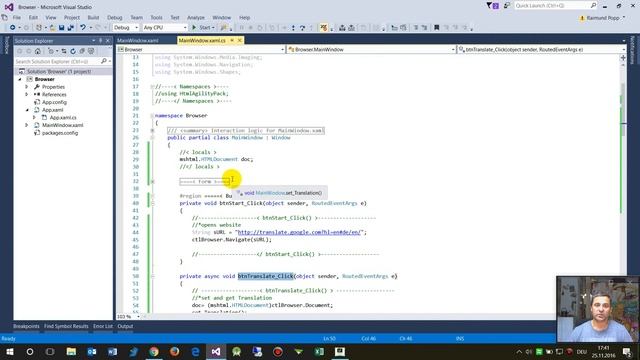Open the Debug menu
Image resolution: width=640 pixels, height=360 pixels.
coord(115,18)
